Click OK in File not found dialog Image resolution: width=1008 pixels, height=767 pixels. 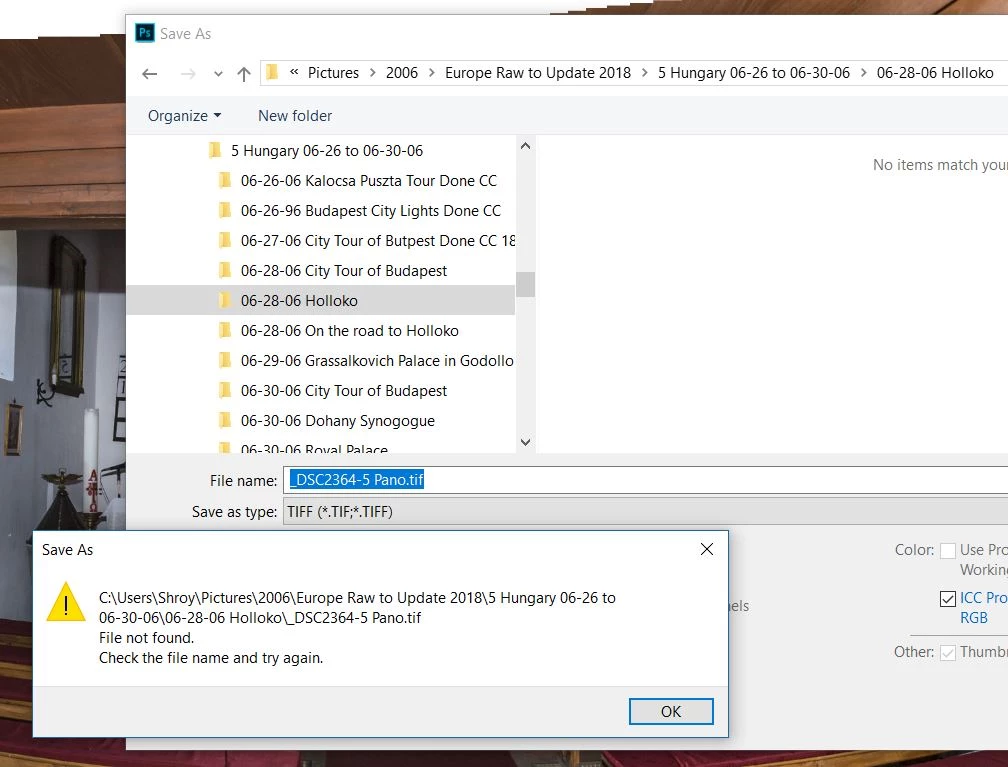coord(671,712)
